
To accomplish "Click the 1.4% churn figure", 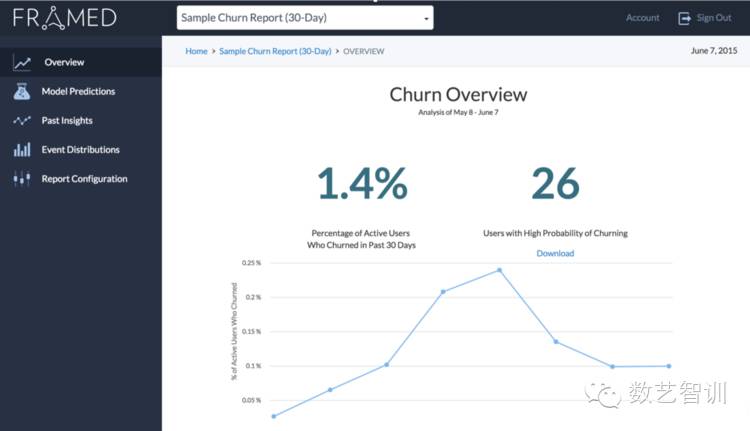I will 363,183.
